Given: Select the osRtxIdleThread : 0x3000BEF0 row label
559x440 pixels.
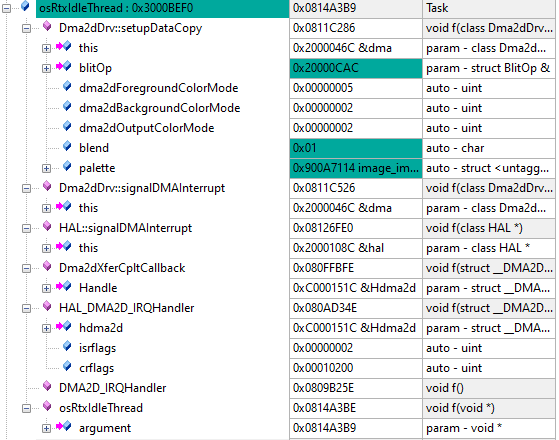Looking at the screenshot, I should 116,8.
